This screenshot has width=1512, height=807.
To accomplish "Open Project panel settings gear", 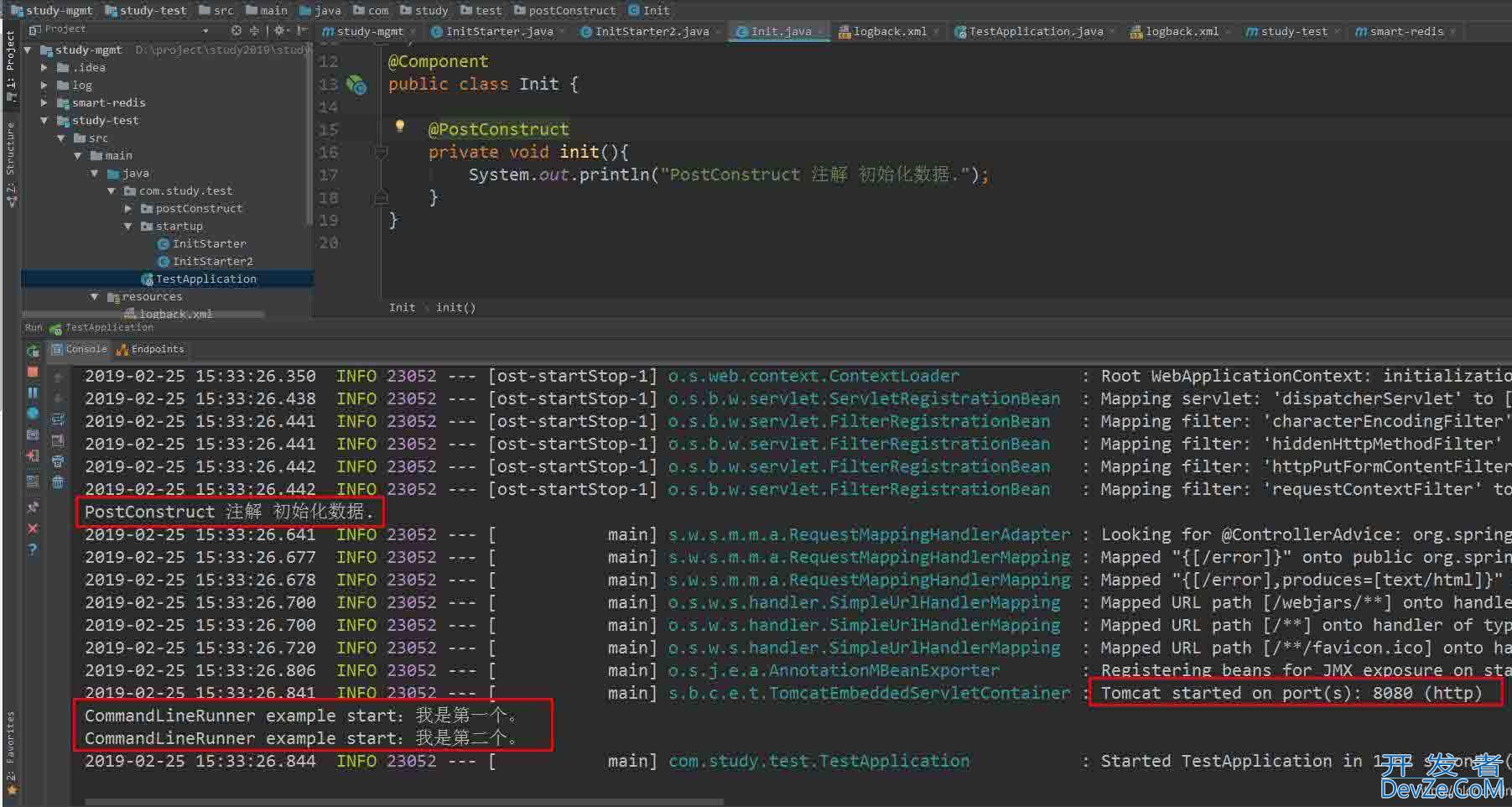I will tap(281, 30).
